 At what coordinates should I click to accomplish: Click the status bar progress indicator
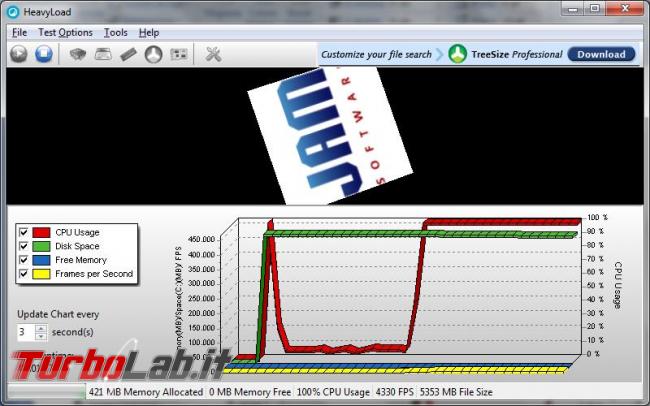click(x=46, y=392)
